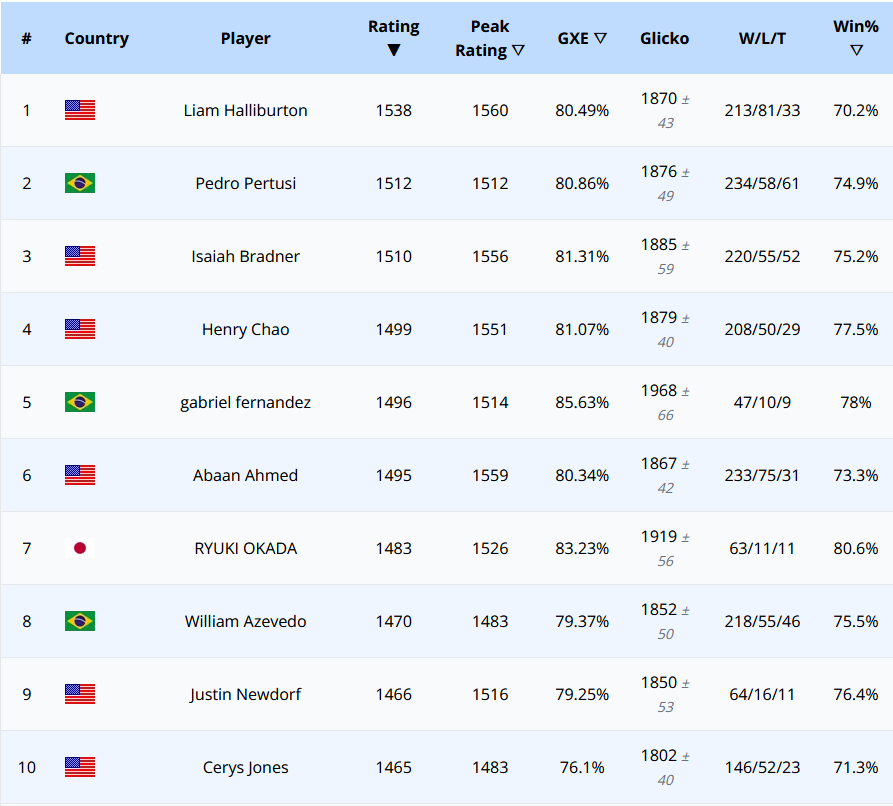Click rating value 1538
Screen dimensions: 893x806
pyautogui.click(x=394, y=110)
